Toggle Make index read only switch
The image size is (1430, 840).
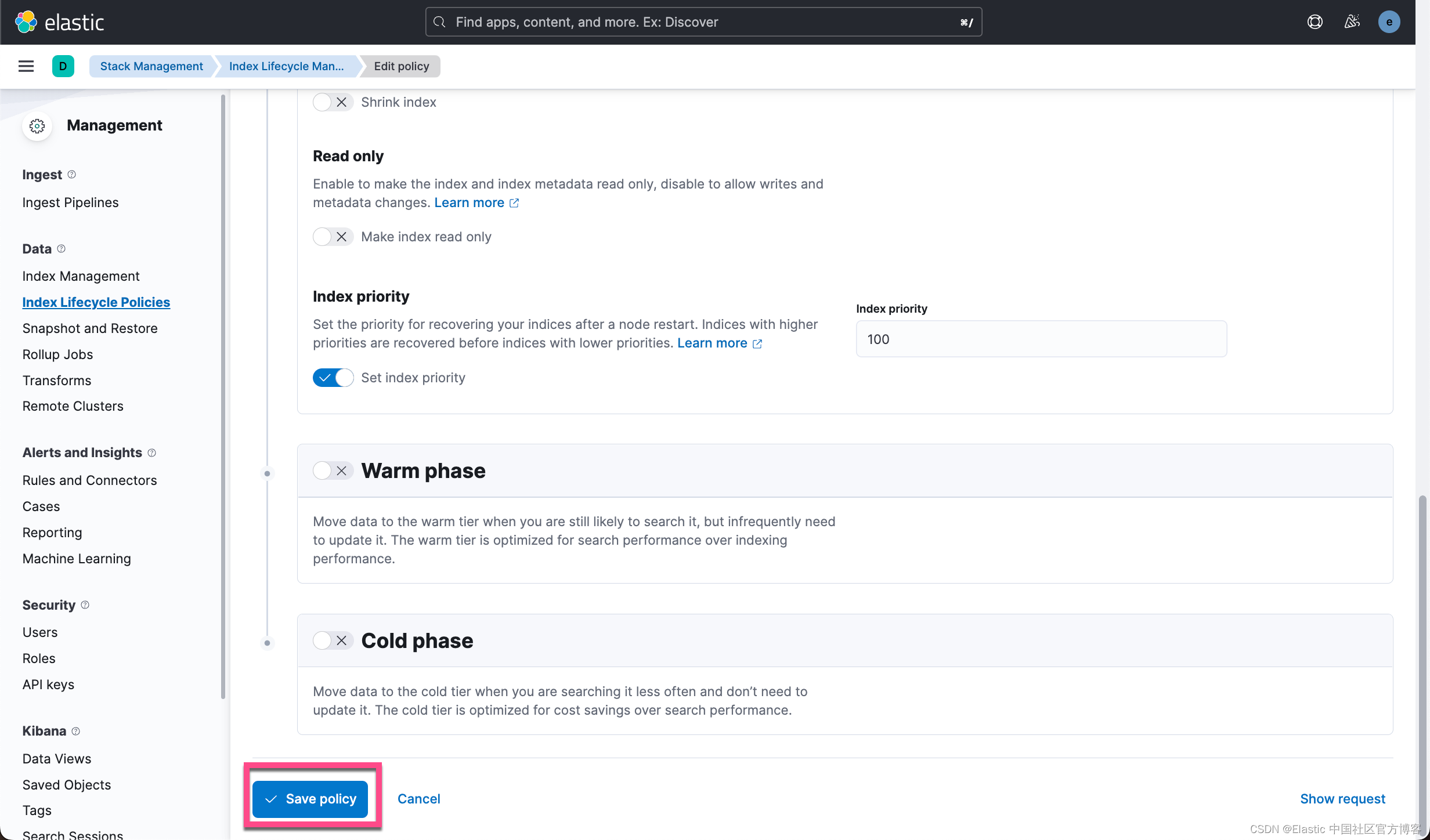click(332, 237)
